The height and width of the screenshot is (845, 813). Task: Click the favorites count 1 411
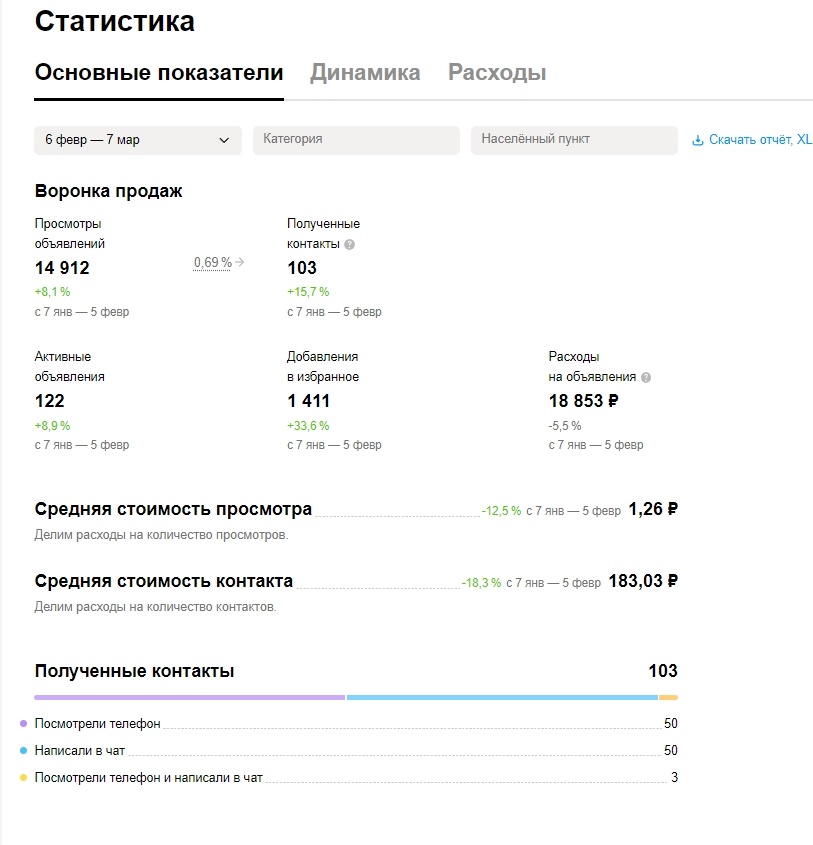pos(308,401)
